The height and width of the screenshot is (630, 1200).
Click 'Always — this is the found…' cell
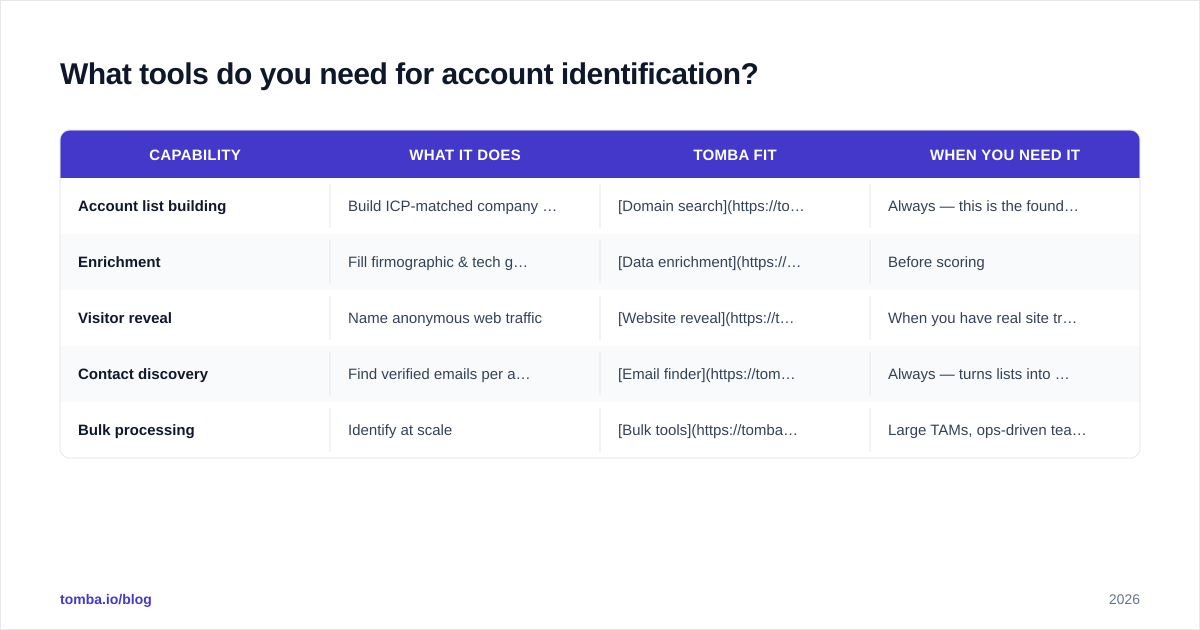(1005, 206)
